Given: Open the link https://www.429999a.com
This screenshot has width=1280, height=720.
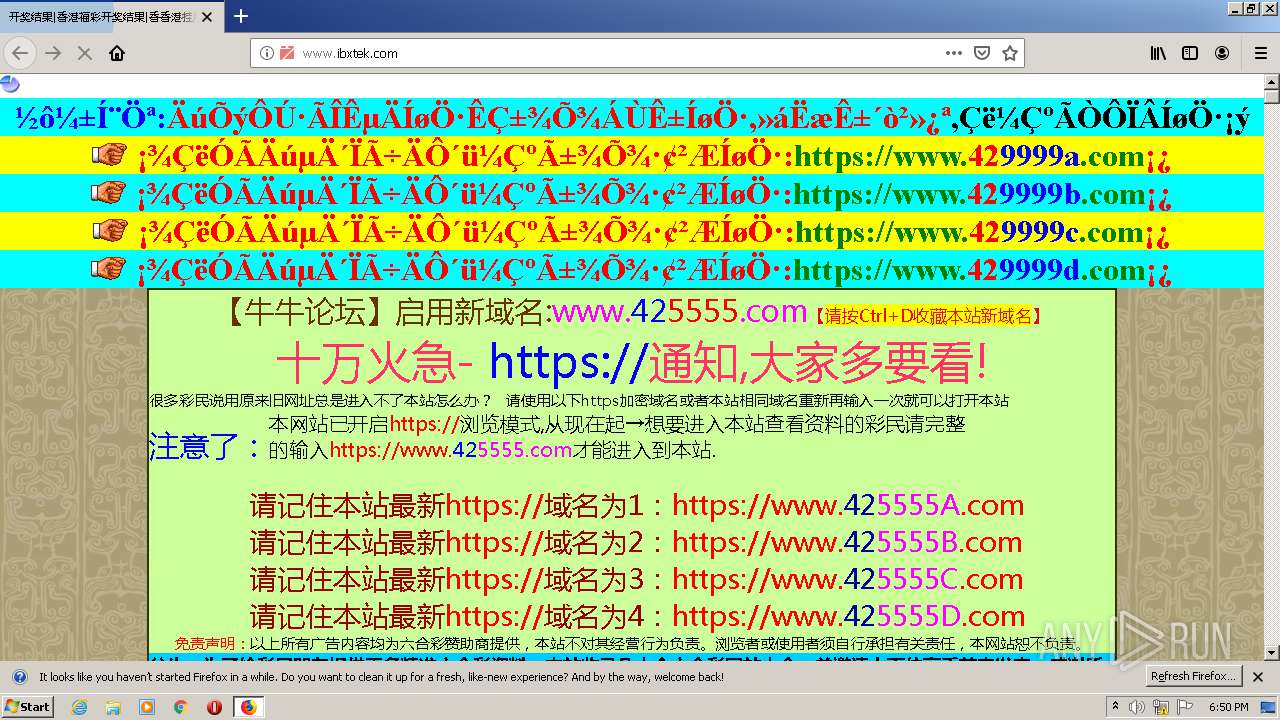Looking at the screenshot, I should tap(969, 157).
